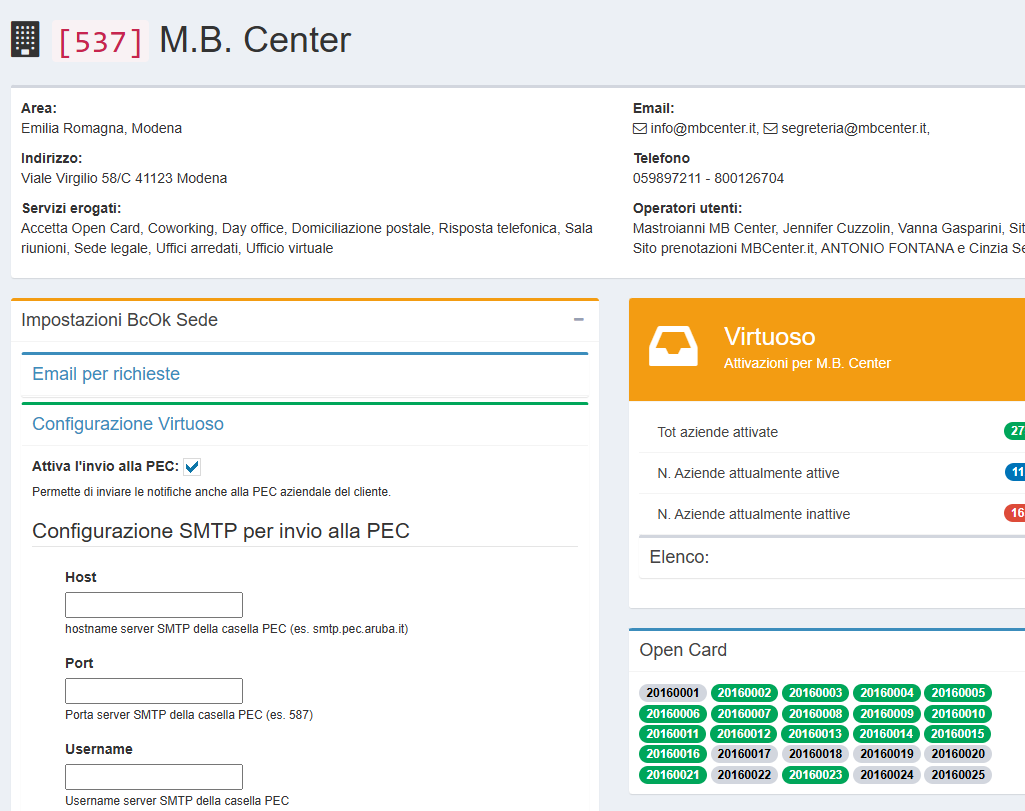Click the Attivazioni per M.B. Center subtitle
Screen dimensions: 1025x811
[807, 363]
